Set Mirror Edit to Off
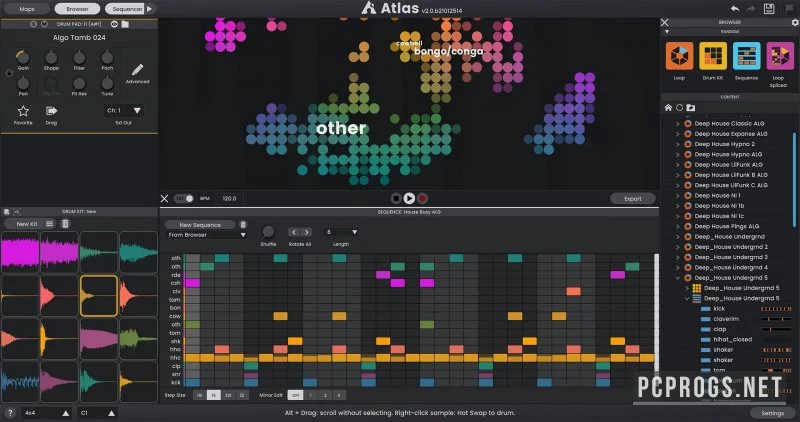The image size is (800, 422). pos(295,395)
